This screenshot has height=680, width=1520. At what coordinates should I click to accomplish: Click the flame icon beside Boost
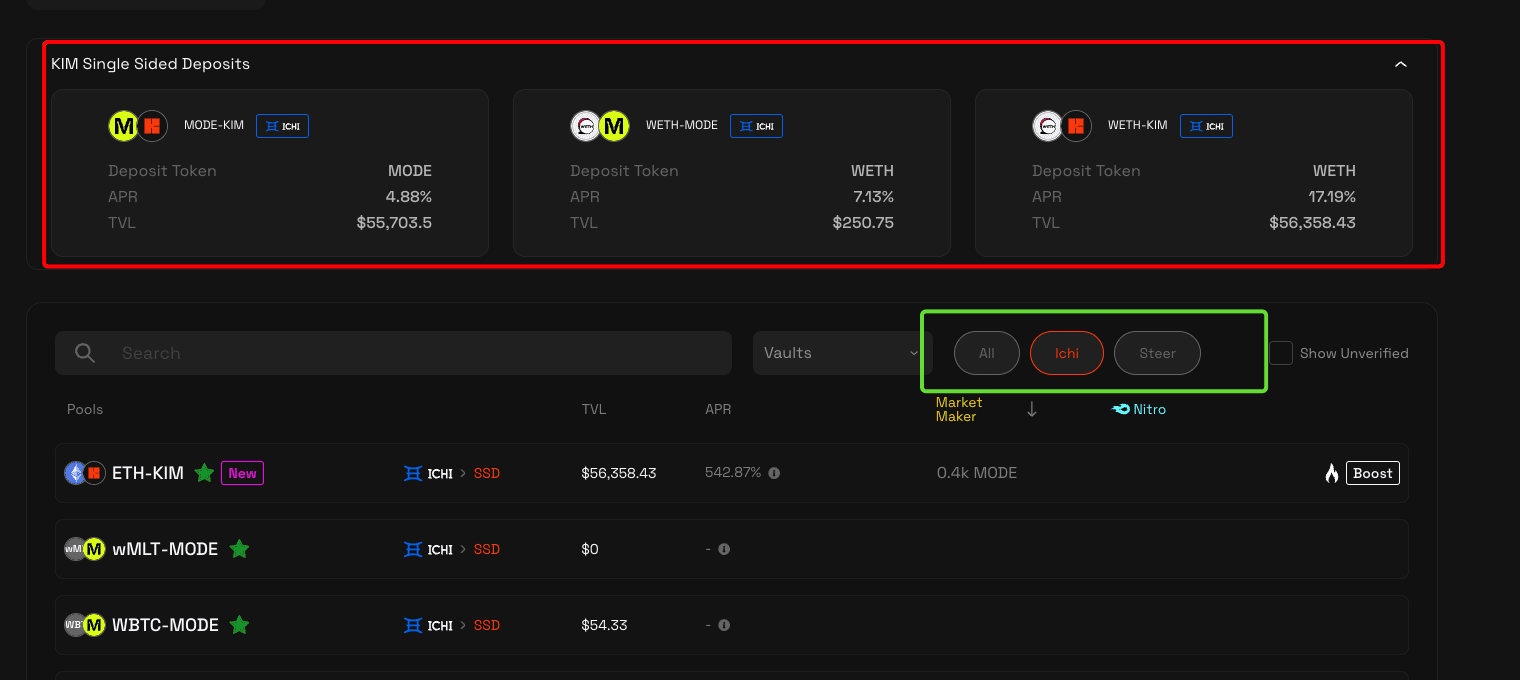1332,473
